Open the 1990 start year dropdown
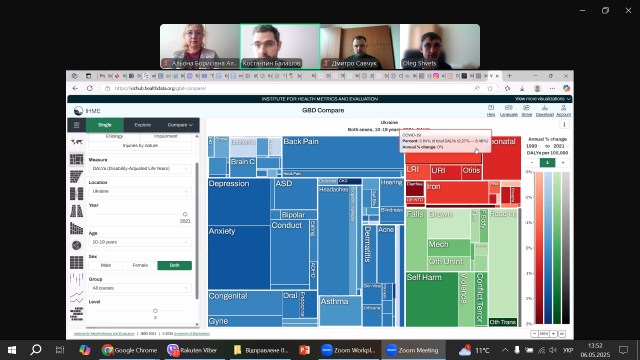The height and width of the screenshot is (360, 640). pos(534,146)
